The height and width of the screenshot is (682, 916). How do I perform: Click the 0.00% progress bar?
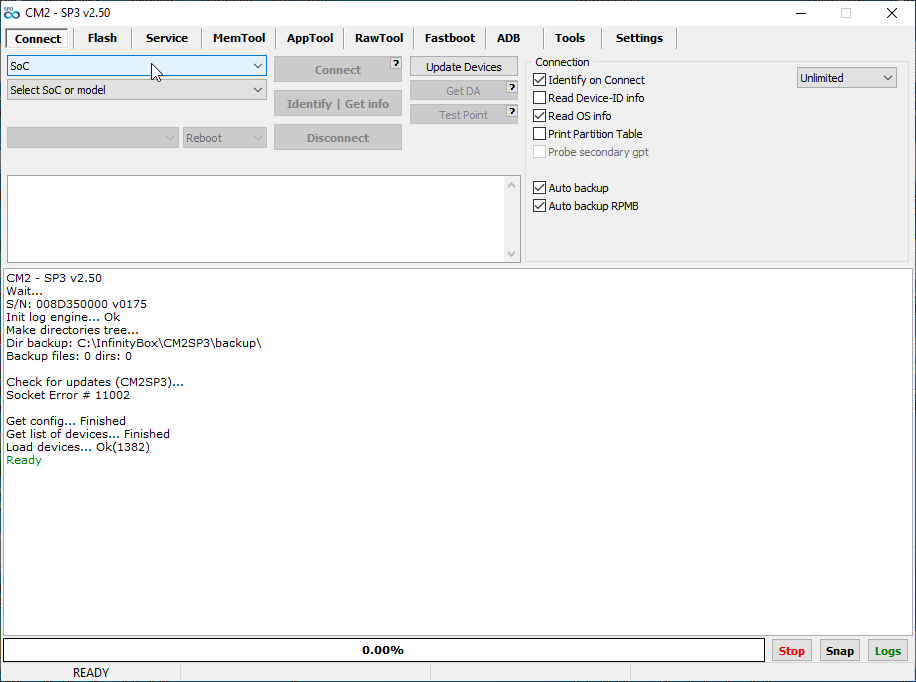click(384, 650)
